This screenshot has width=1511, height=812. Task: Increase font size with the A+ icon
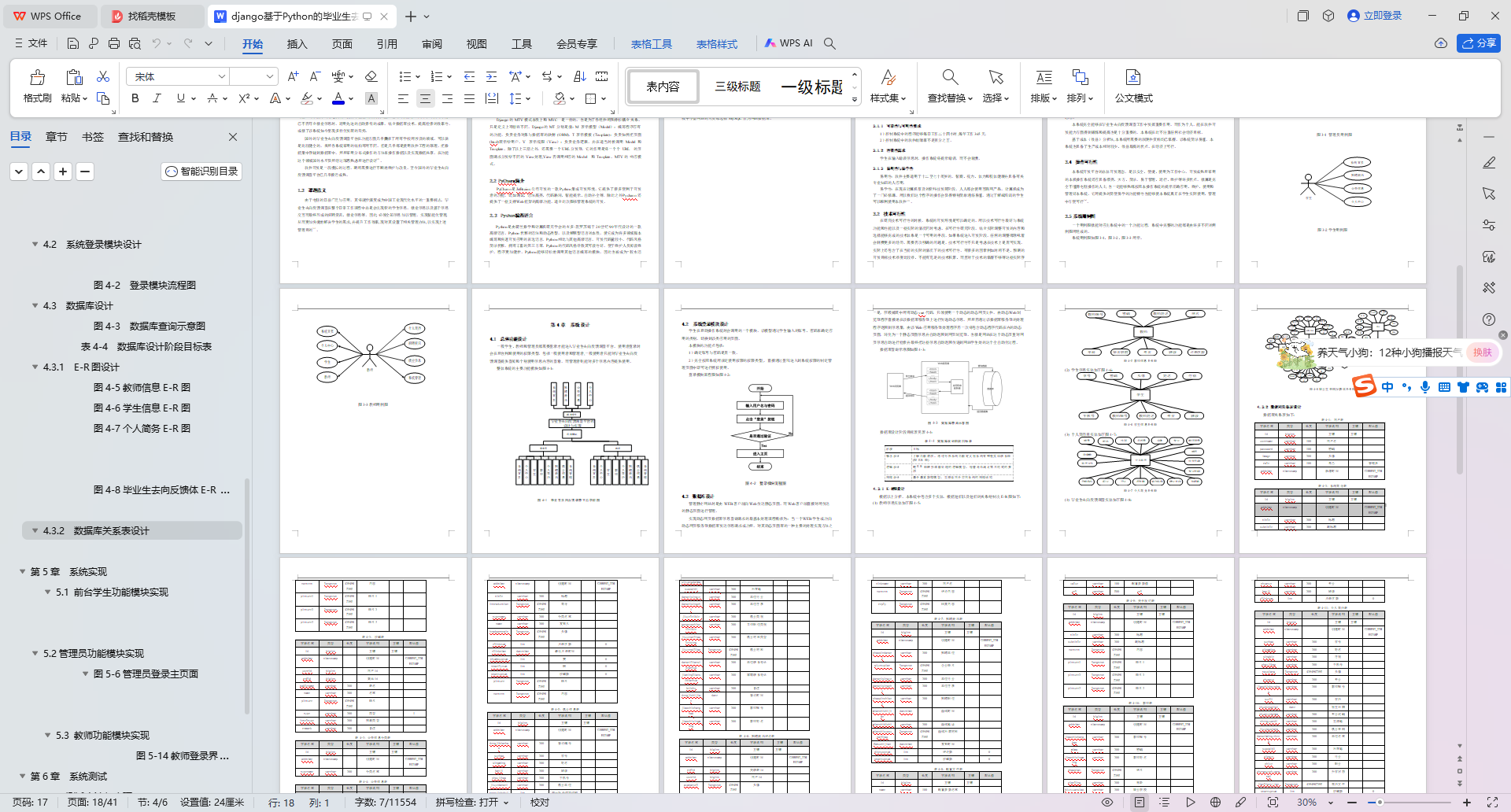pos(293,76)
